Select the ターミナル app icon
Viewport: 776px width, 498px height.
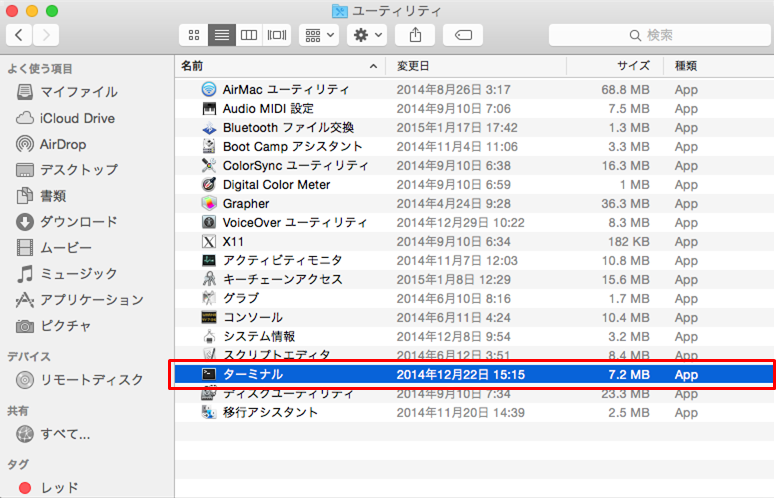[x=209, y=374]
